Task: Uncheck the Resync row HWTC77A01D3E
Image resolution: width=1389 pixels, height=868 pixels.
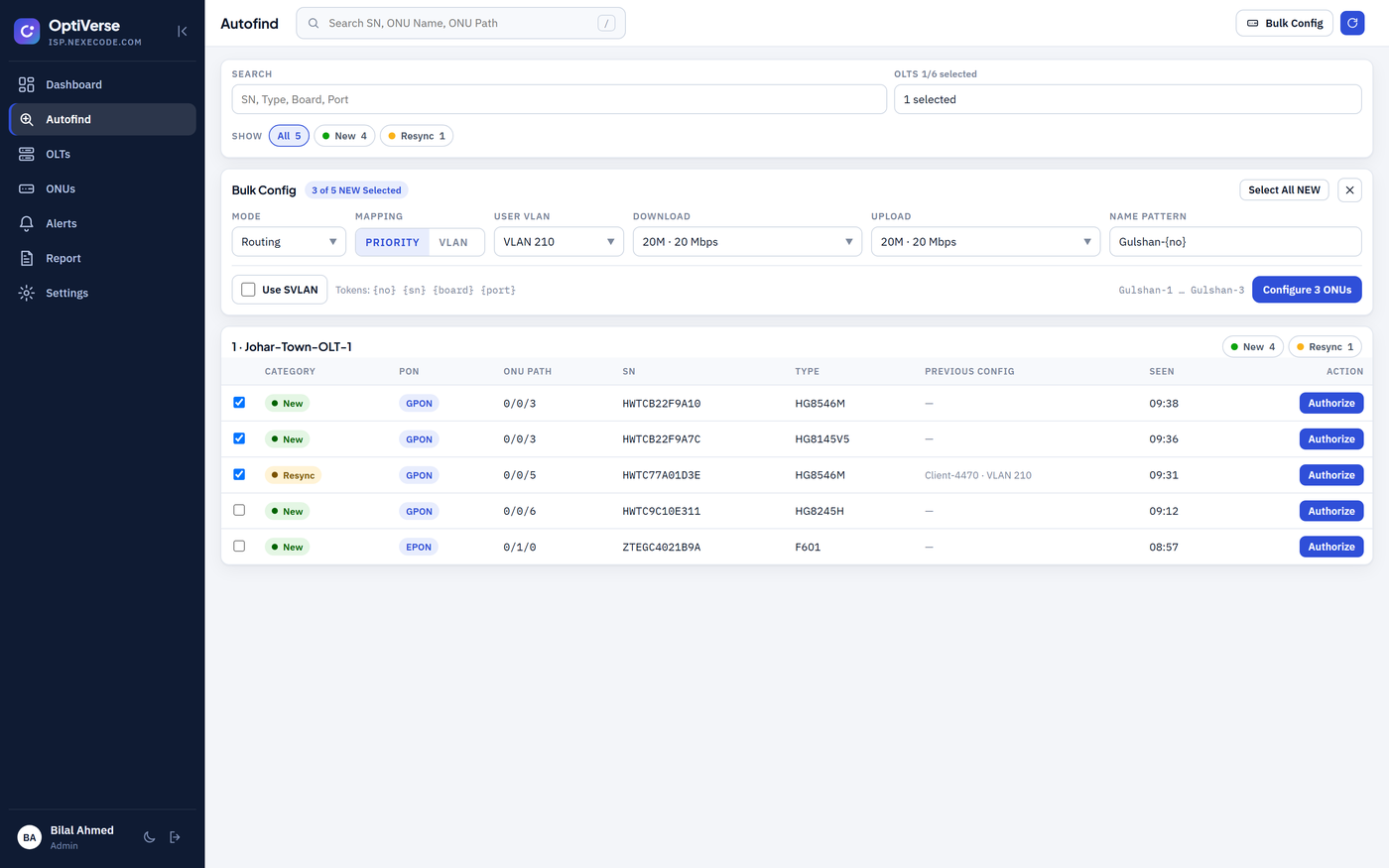Action: pos(239,474)
